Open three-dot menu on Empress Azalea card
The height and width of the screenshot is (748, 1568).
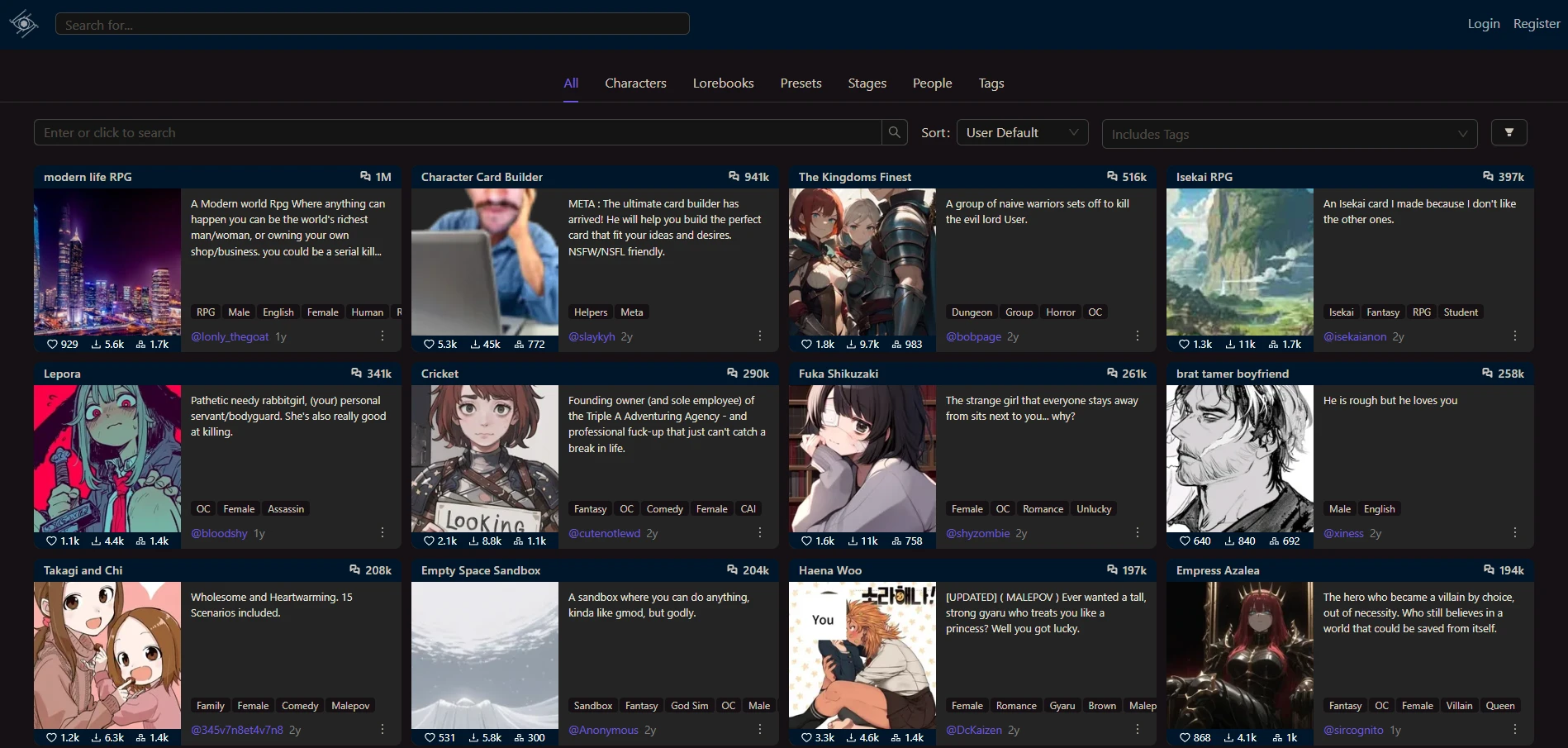[x=1515, y=729]
